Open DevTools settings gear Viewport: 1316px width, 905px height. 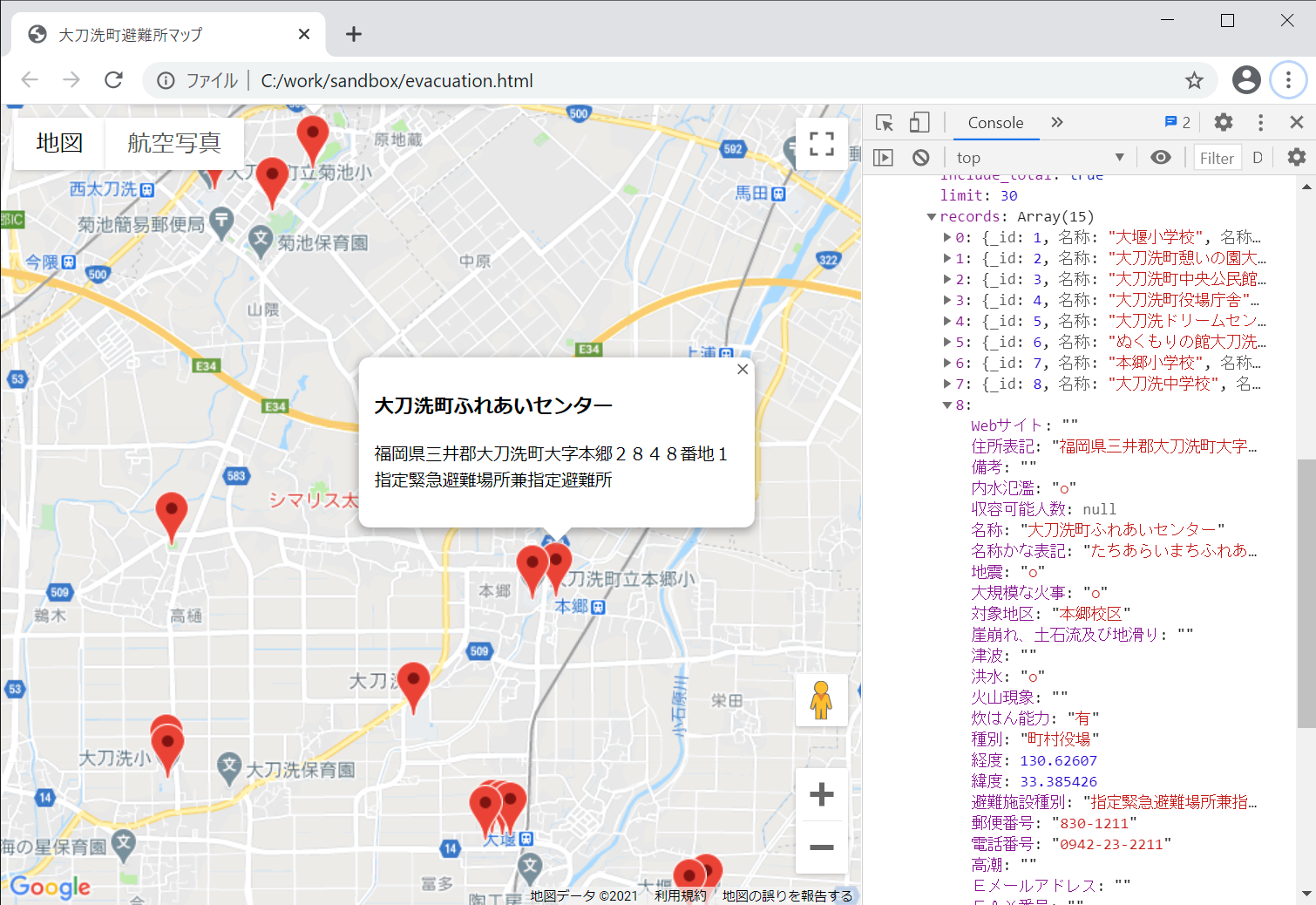coord(1224,123)
